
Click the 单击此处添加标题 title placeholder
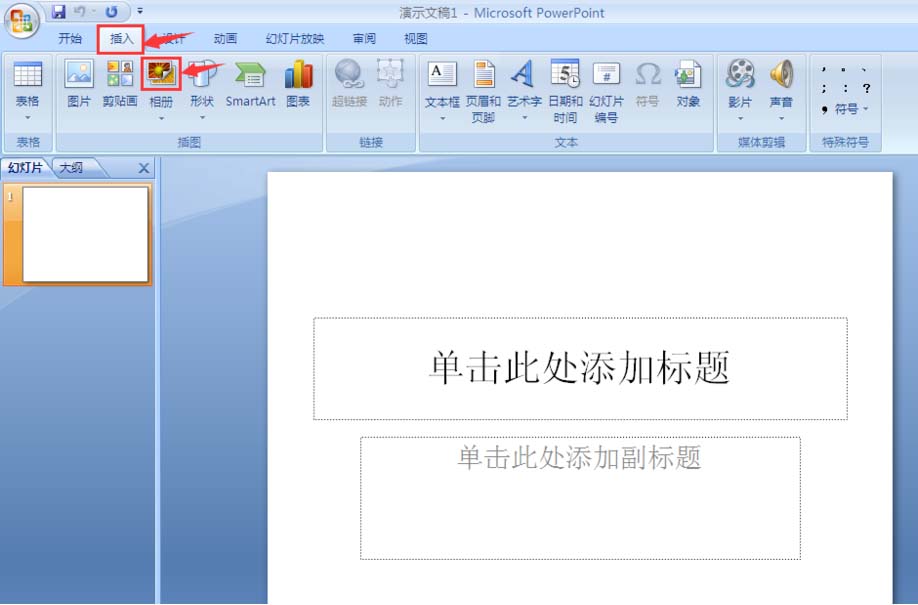pos(580,368)
